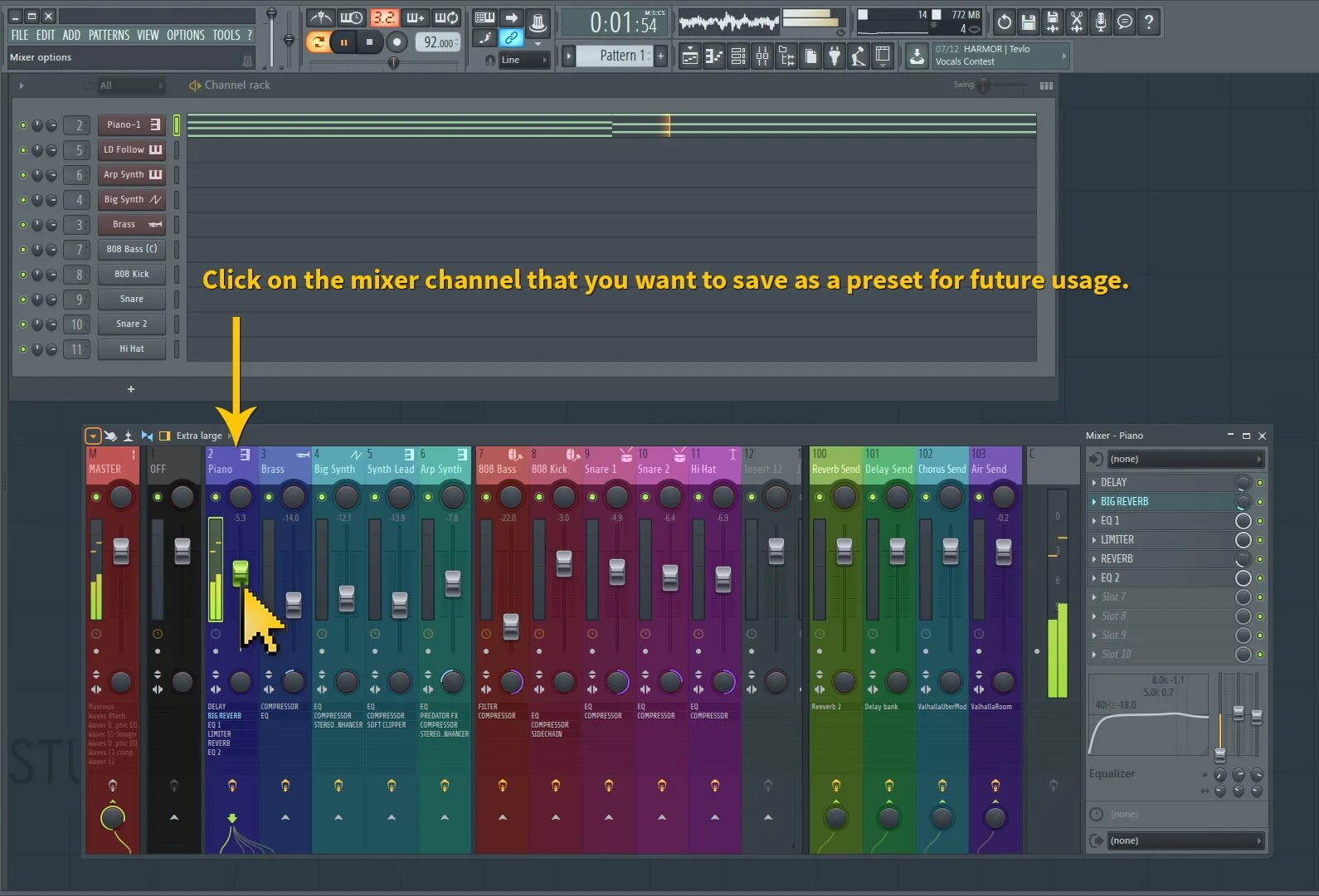Toggle the EQ 2 effect slot LED
Screen dimensions: 1319x896
tap(1260, 578)
